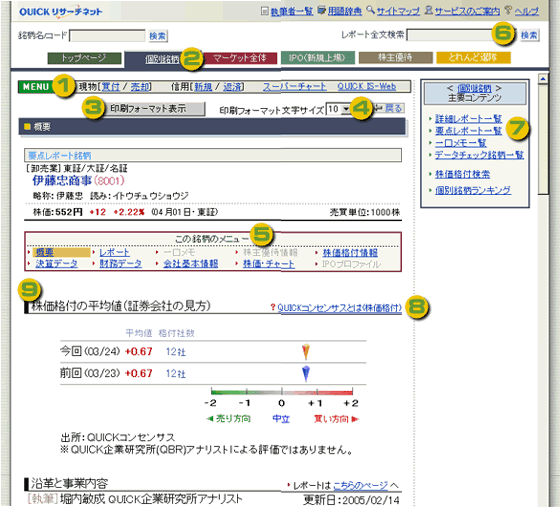This screenshot has width=560, height=510.
Task: Click the scrollbar up arrow
Action: pos(543,78)
